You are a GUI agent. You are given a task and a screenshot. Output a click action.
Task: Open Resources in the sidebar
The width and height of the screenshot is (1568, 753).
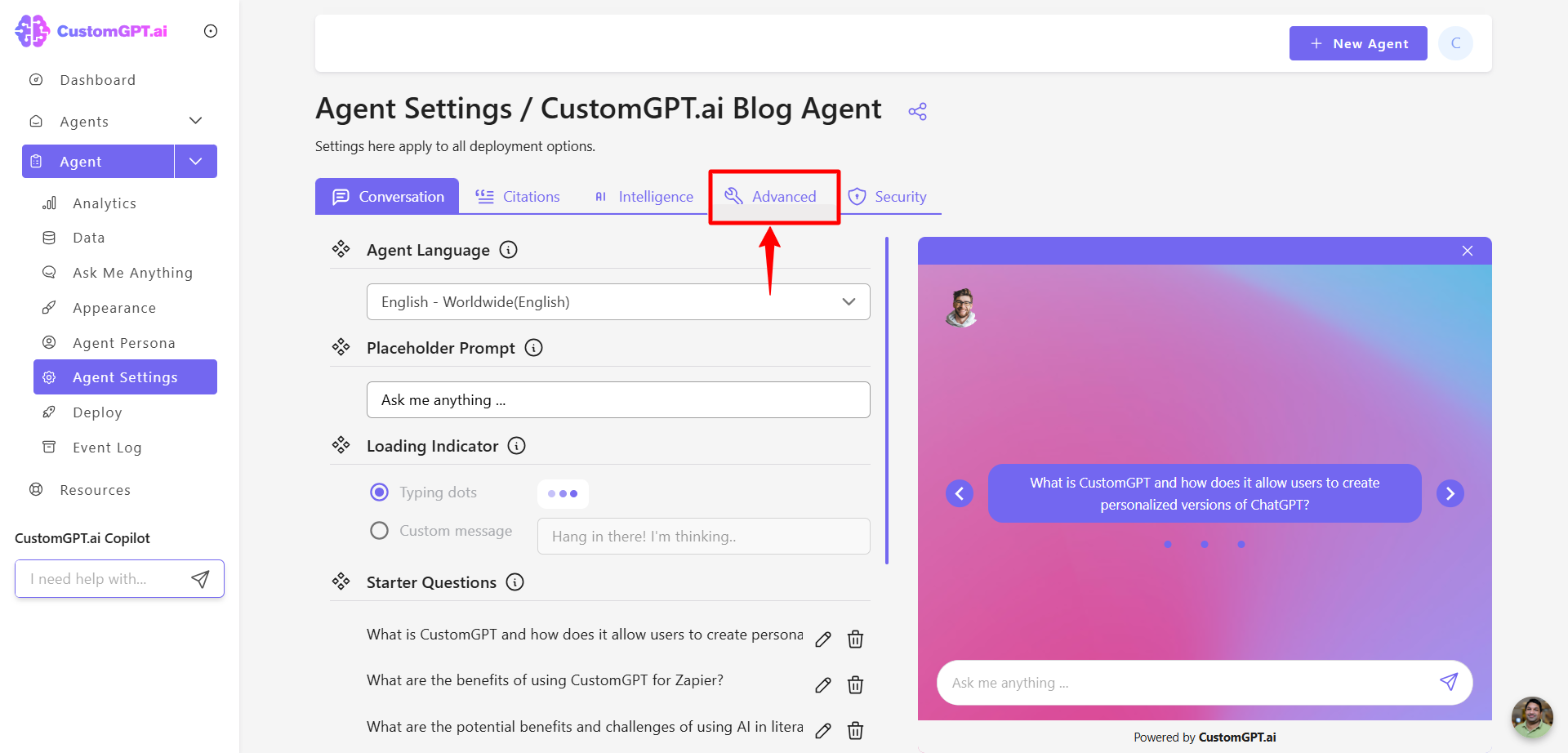[95, 490]
